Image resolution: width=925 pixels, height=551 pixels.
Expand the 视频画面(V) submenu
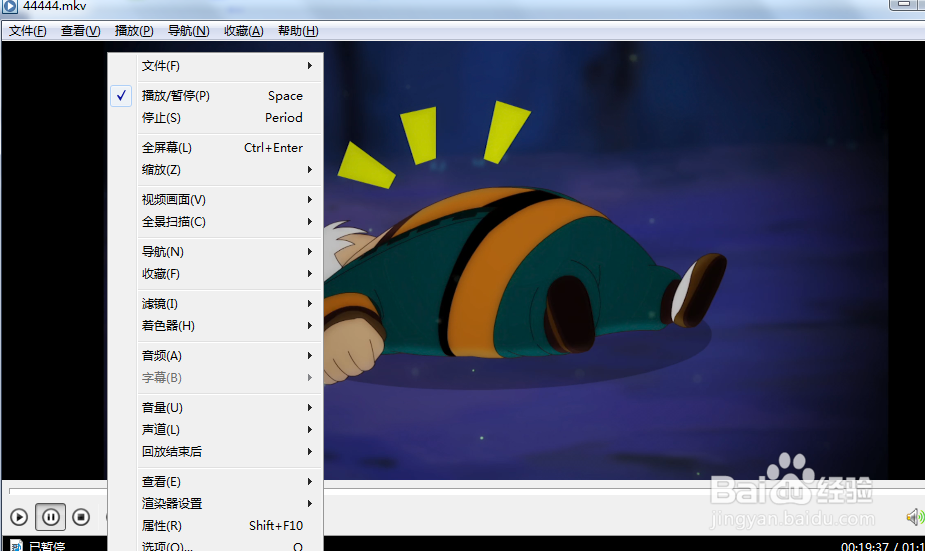(x=216, y=199)
